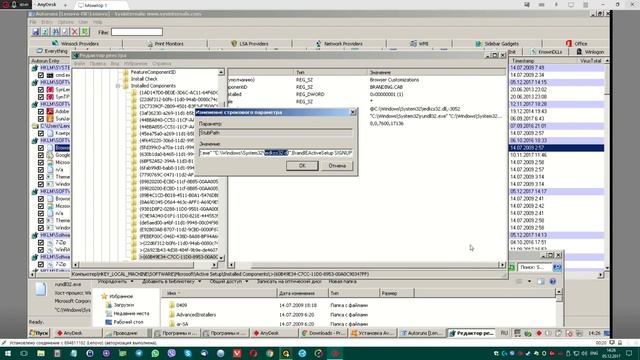
Task: Open the LSA Providers tab
Action: pyautogui.click(x=249, y=44)
